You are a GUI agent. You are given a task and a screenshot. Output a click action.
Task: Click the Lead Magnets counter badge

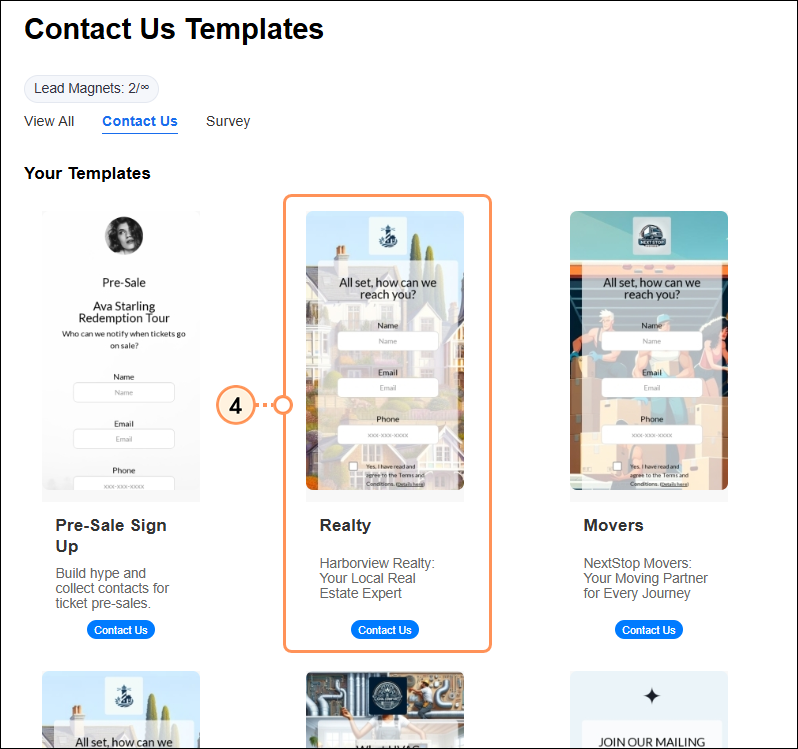tap(92, 89)
